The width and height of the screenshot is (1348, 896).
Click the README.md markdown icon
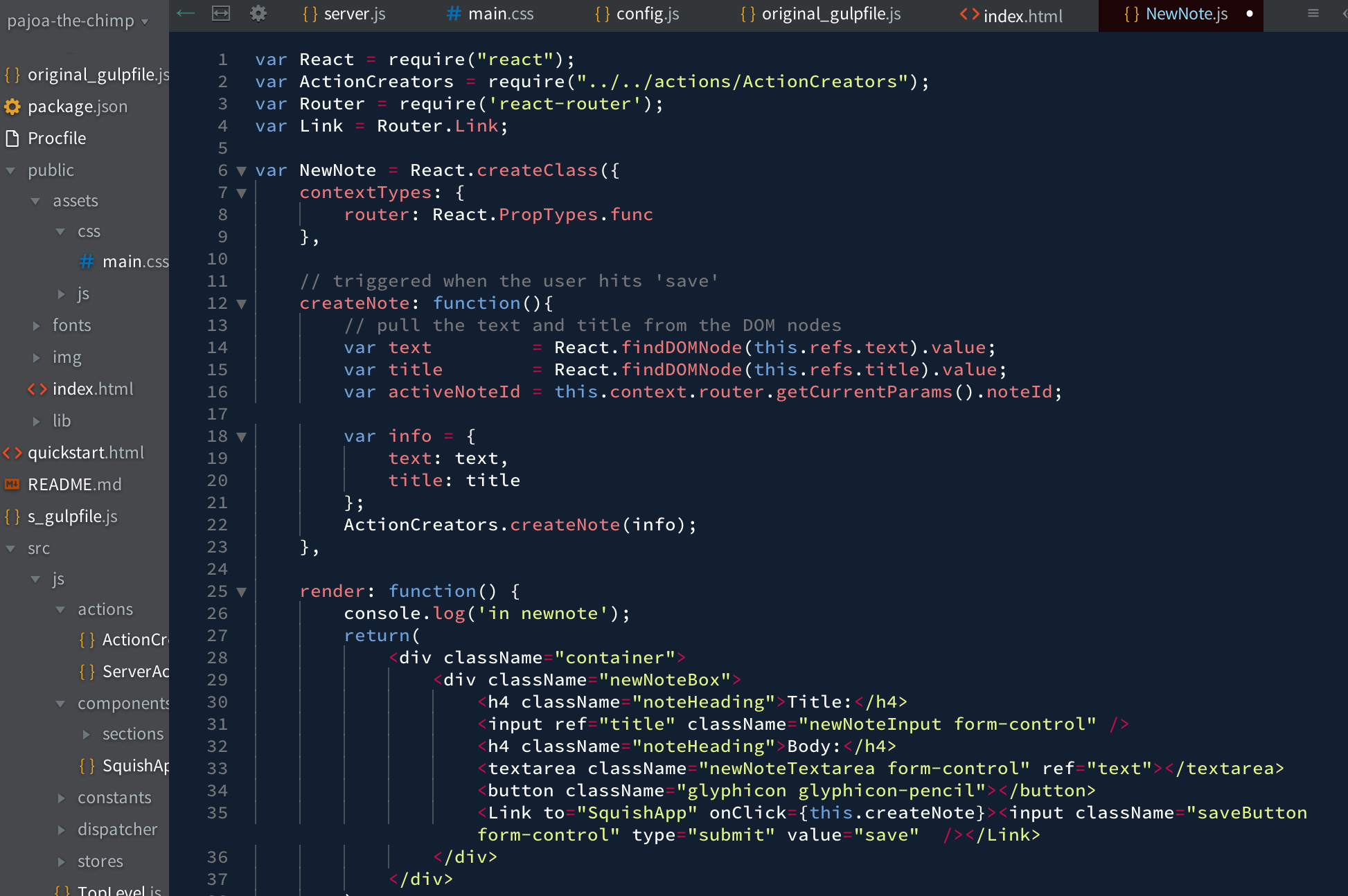(x=12, y=485)
